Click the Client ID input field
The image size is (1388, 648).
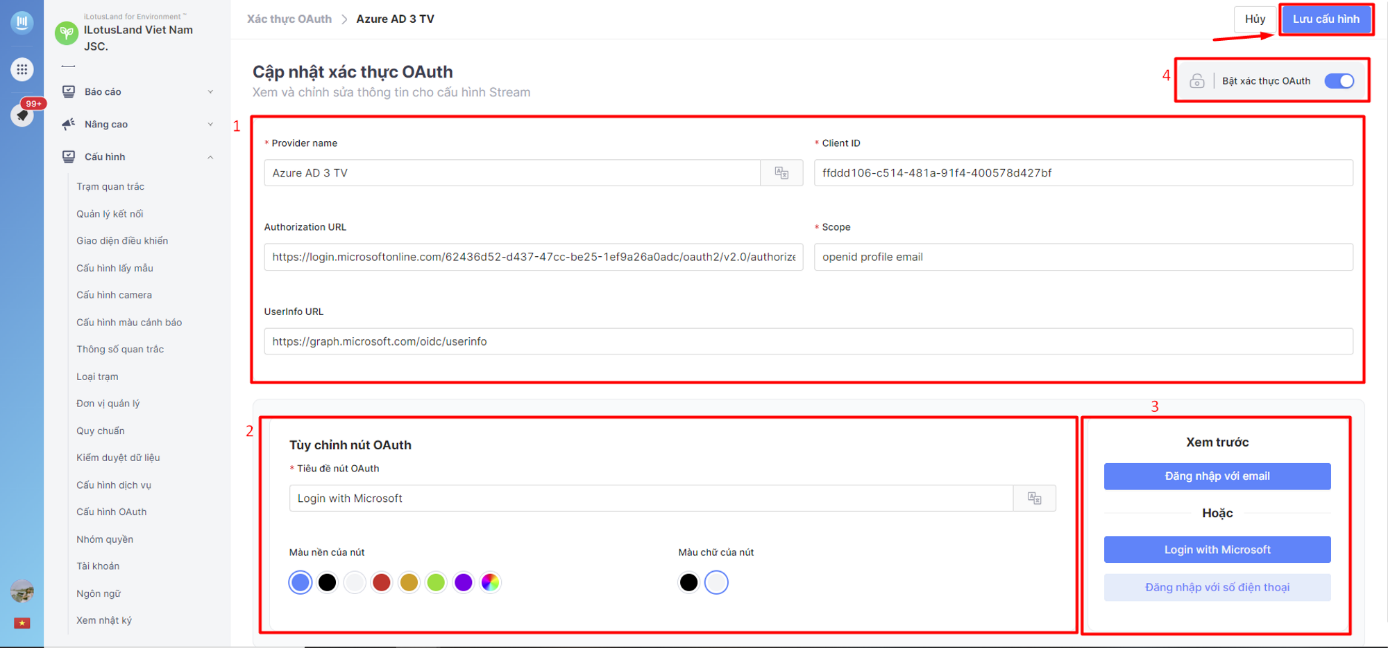pyautogui.click(x=1083, y=173)
